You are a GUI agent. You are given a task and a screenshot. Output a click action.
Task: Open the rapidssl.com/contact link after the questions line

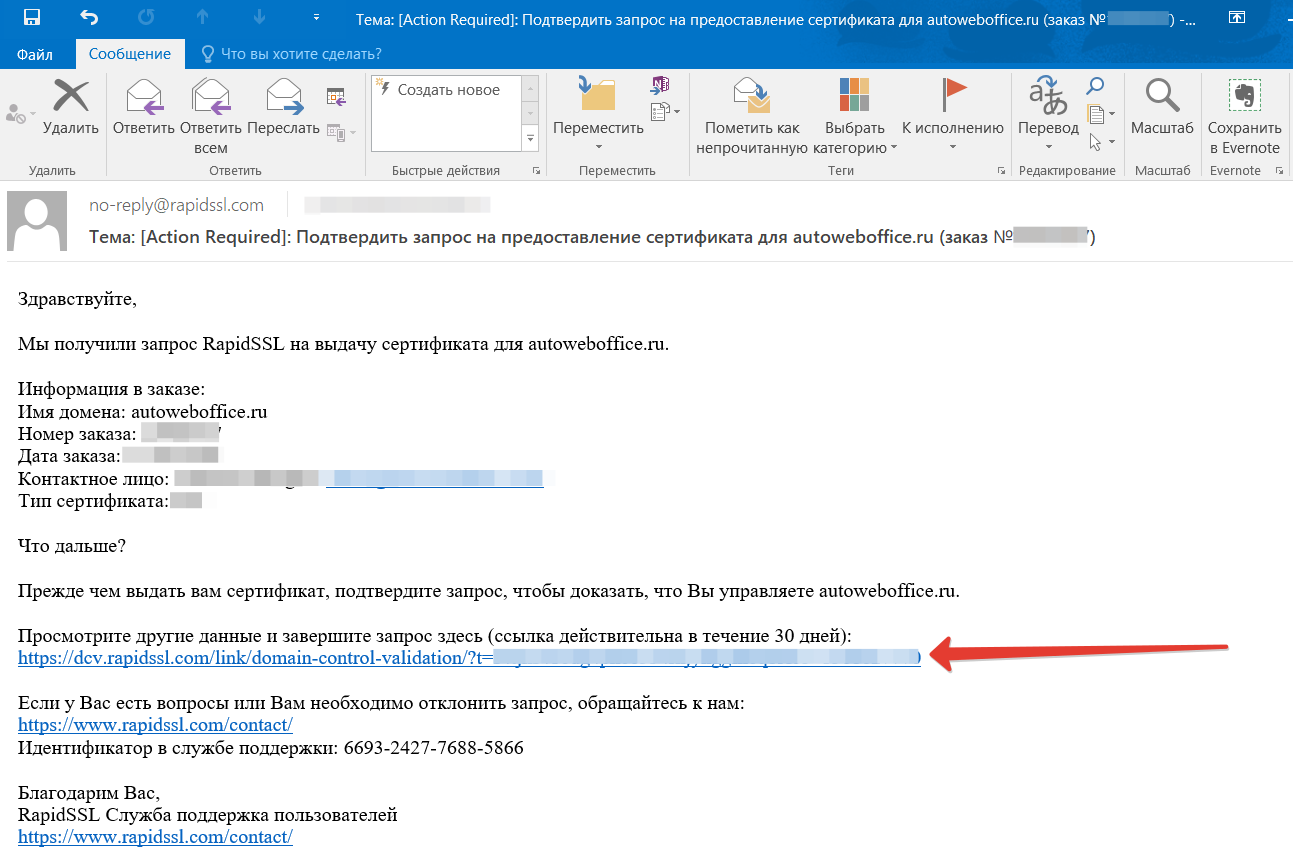pyautogui.click(x=155, y=725)
